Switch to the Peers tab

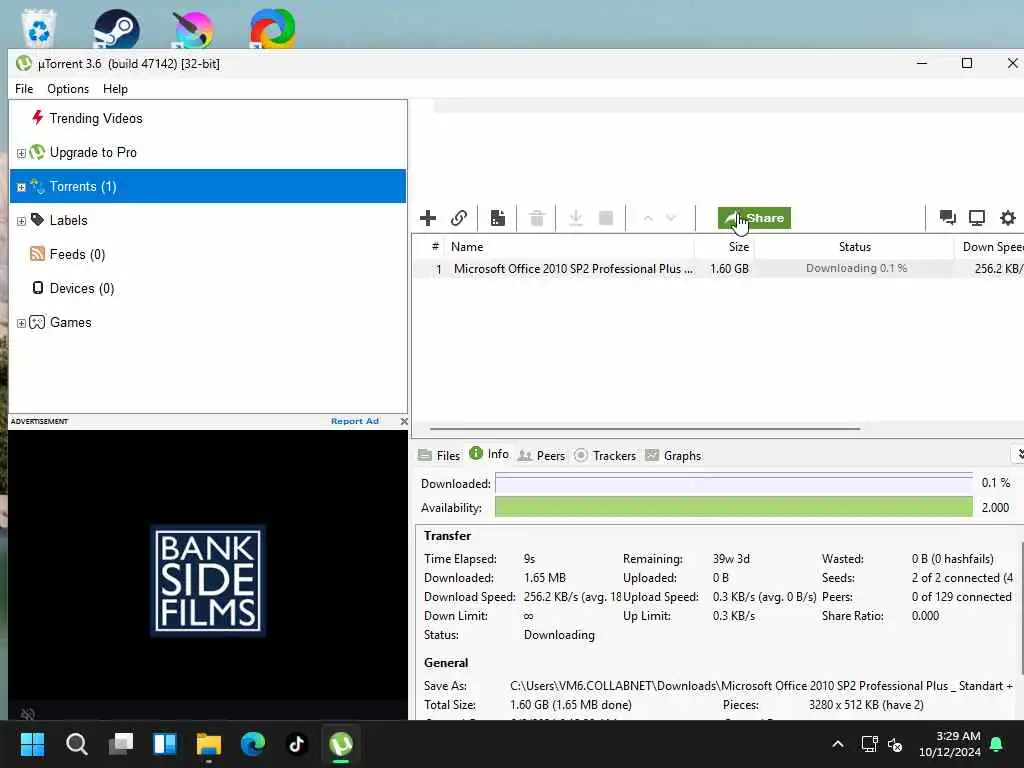541,455
